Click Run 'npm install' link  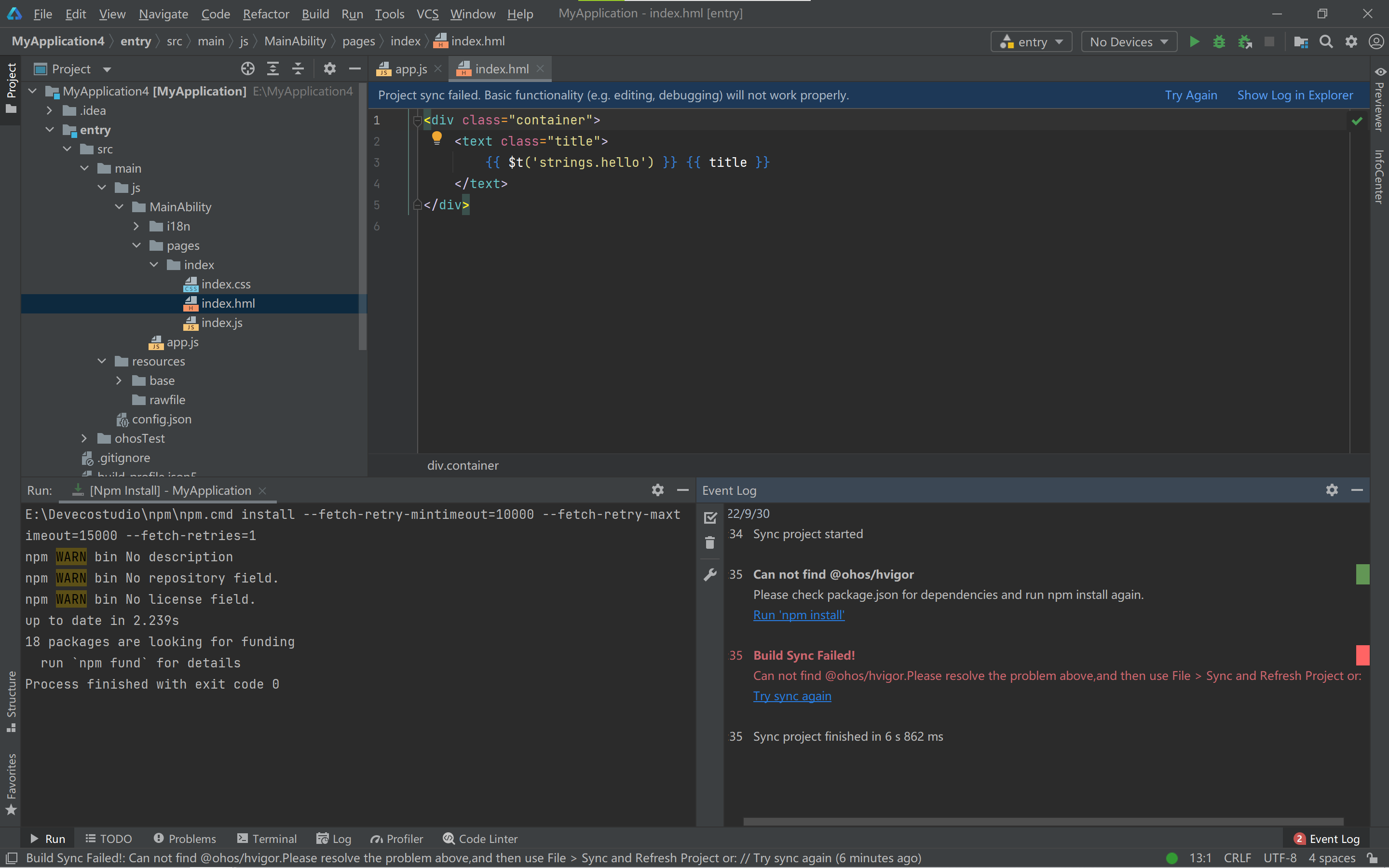tap(798, 615)
